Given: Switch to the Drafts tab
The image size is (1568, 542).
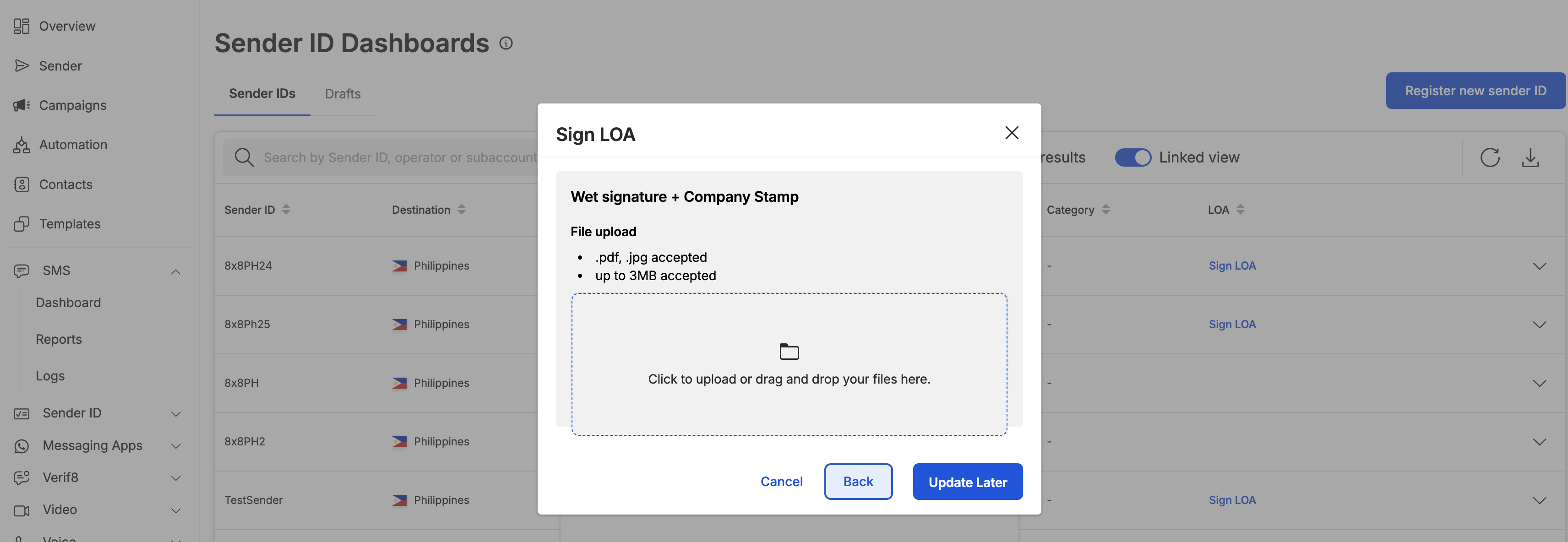Looking at the screenshot, I should tap(343, 94).
